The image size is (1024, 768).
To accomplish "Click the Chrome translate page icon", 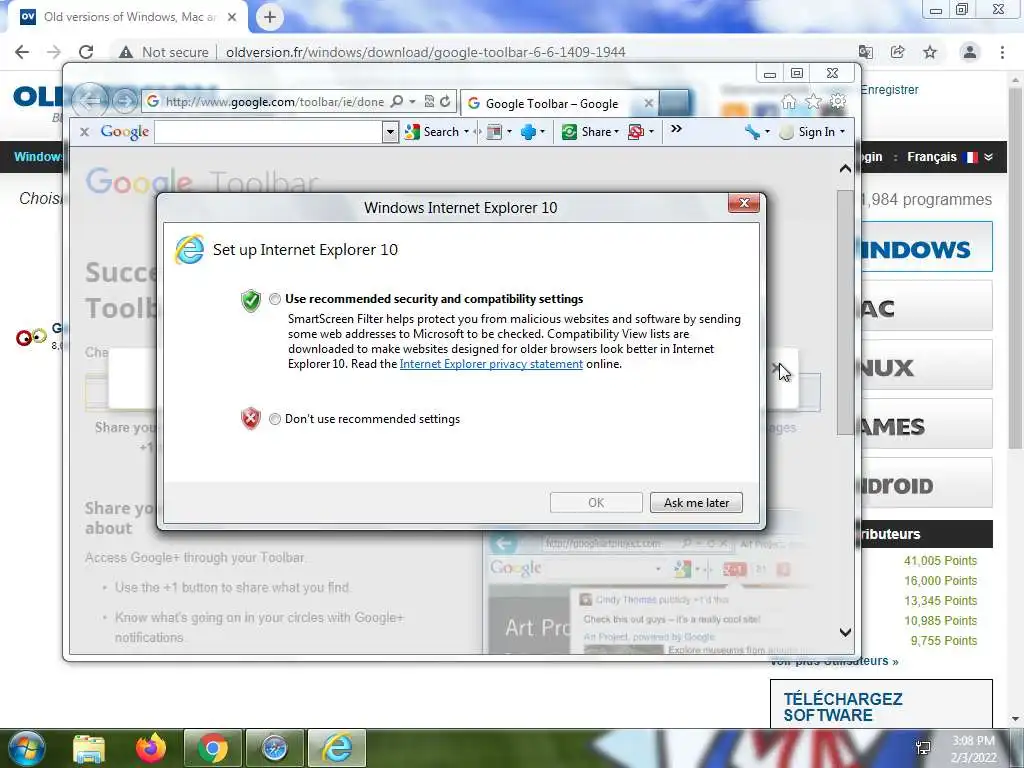I will 866,52.
